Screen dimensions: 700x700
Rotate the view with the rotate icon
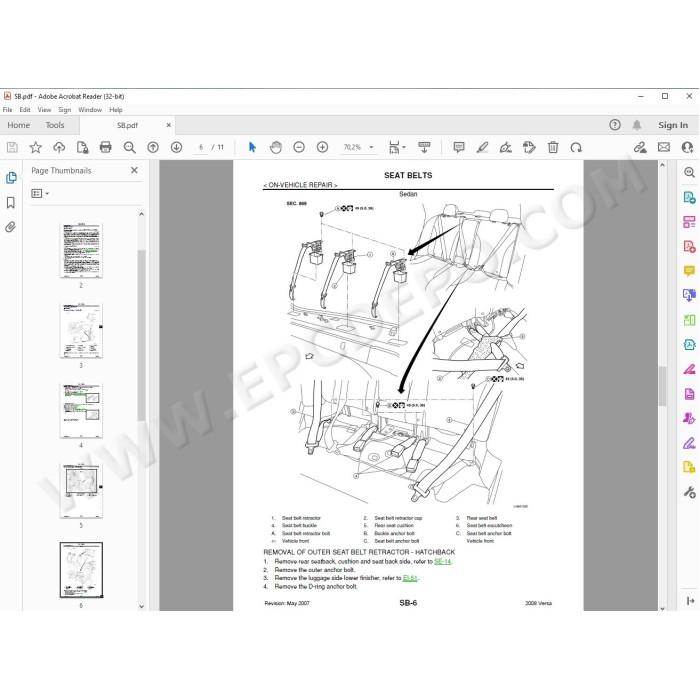[576, 147]
